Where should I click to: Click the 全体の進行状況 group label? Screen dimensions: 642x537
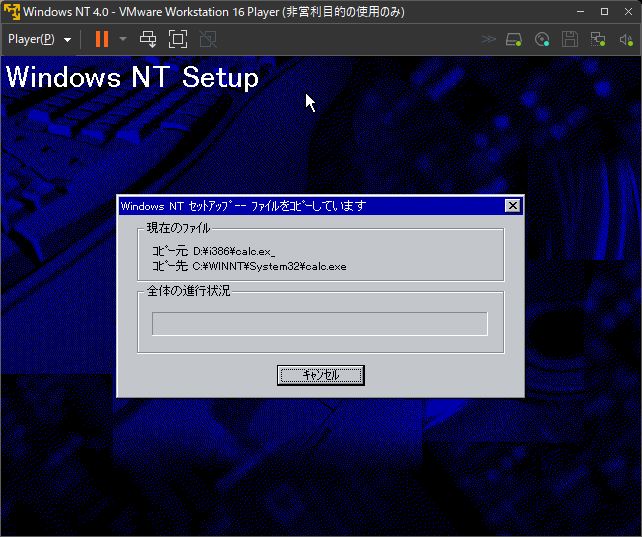pos(188,291)
